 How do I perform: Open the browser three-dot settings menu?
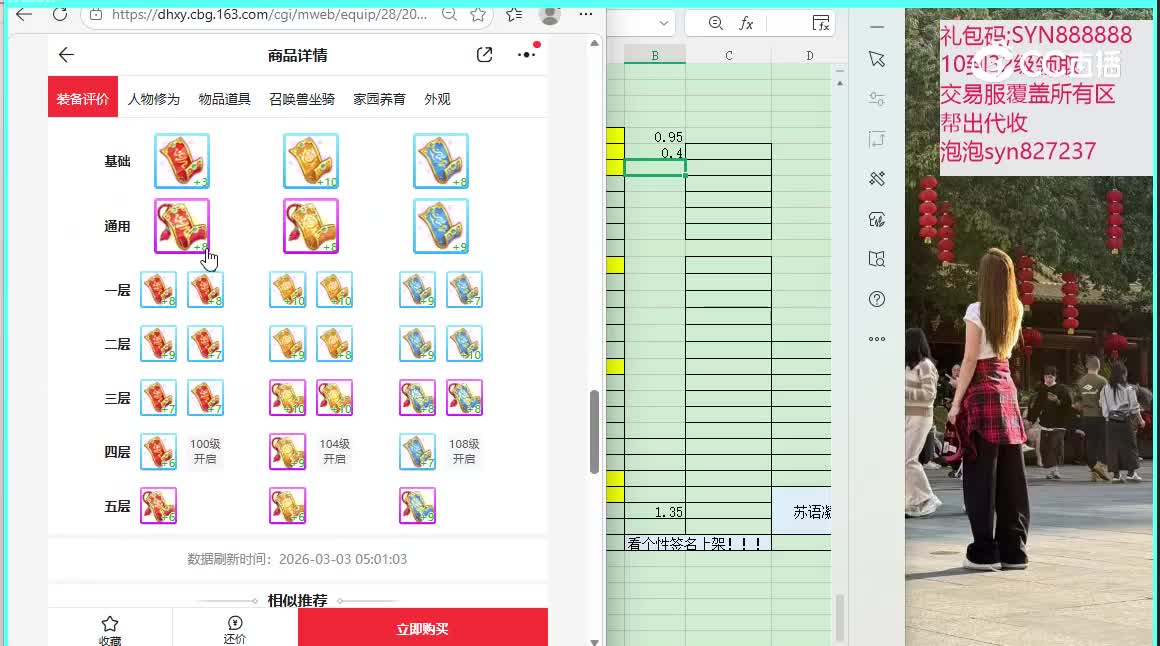pyautogui.click(x=586, y=14)
